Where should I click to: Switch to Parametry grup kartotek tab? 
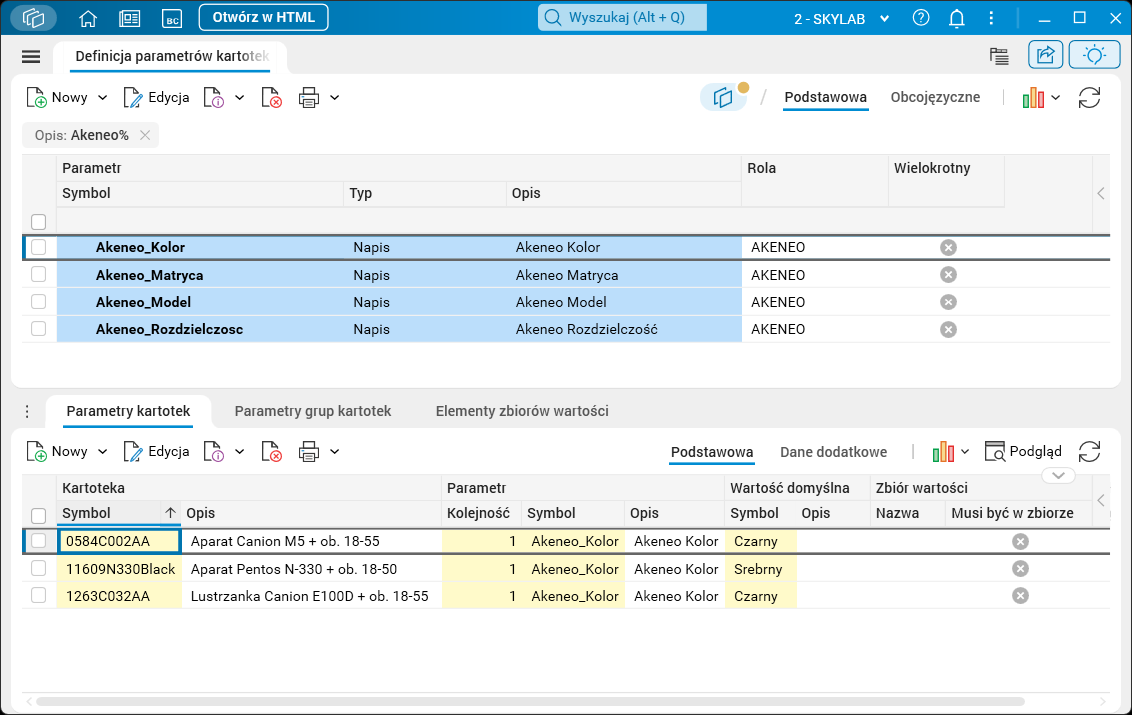click(312, 411)
